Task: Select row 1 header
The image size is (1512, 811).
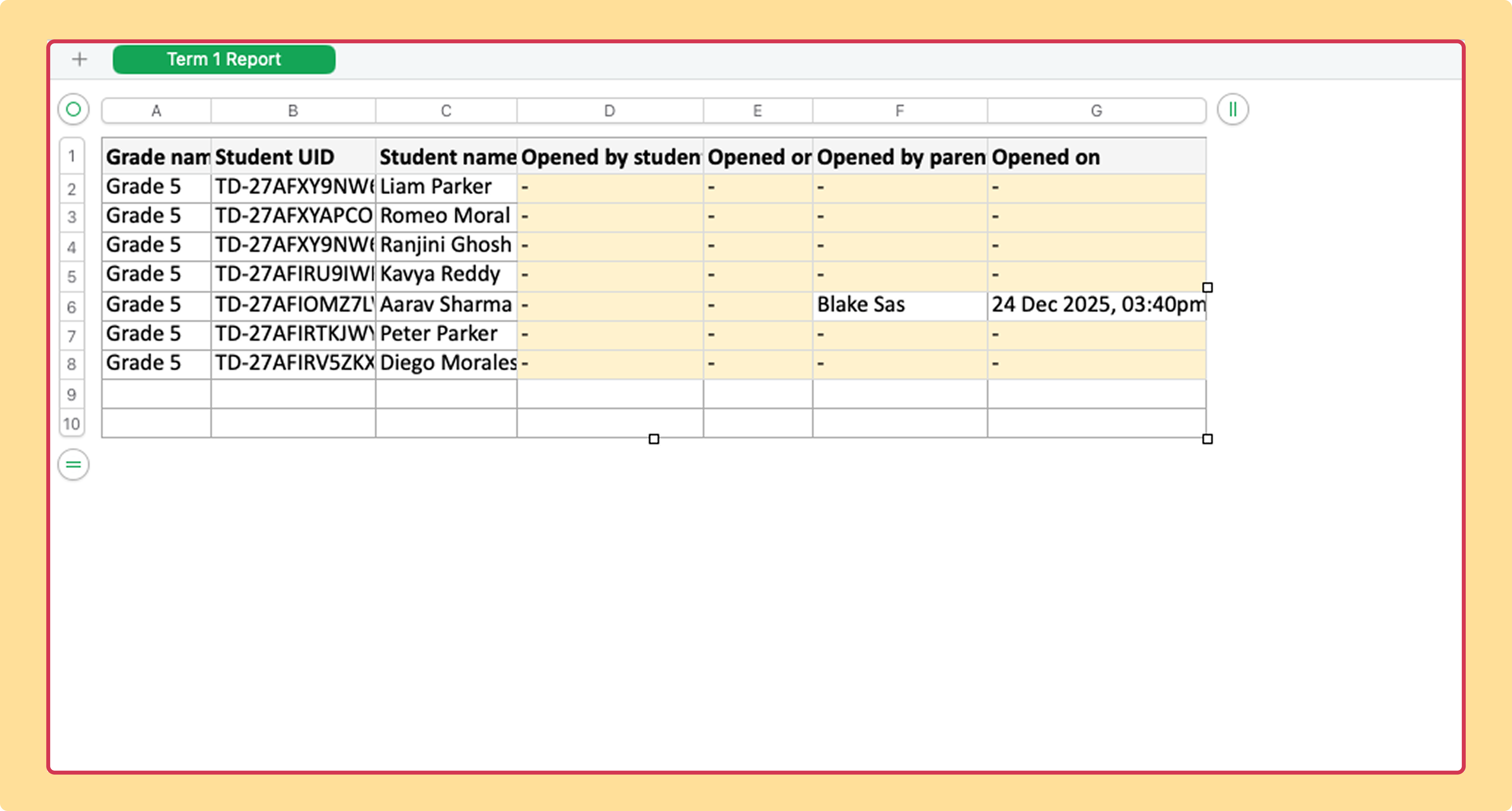Action: (x=72, y=156)
